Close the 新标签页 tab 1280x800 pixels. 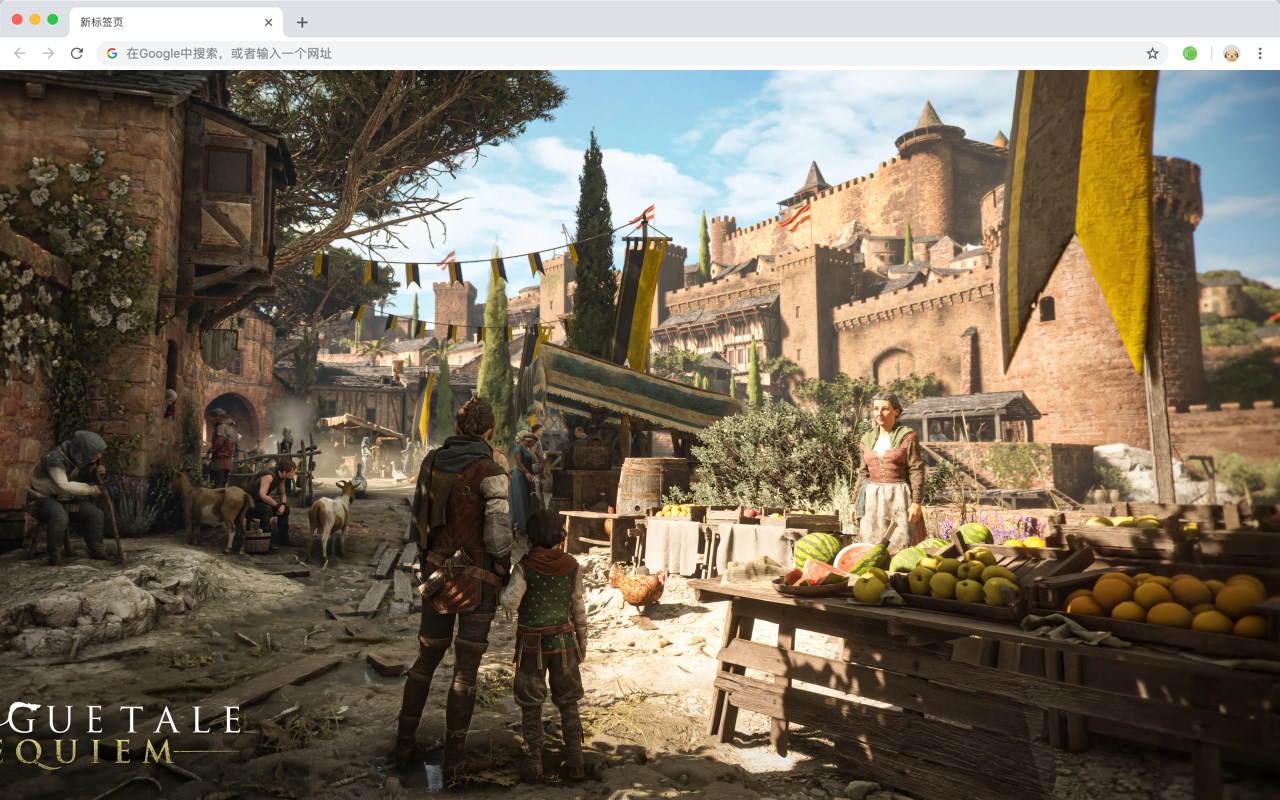268,22
